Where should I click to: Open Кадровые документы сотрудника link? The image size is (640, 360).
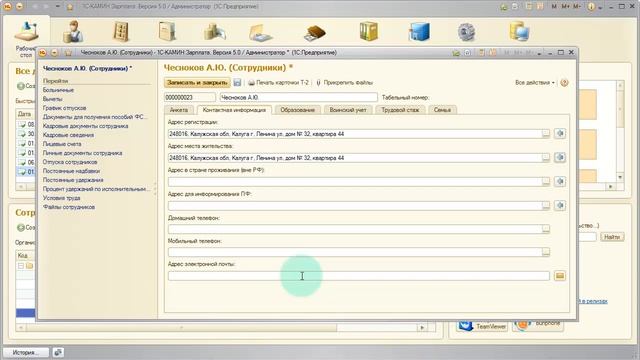tap(85, 126)
